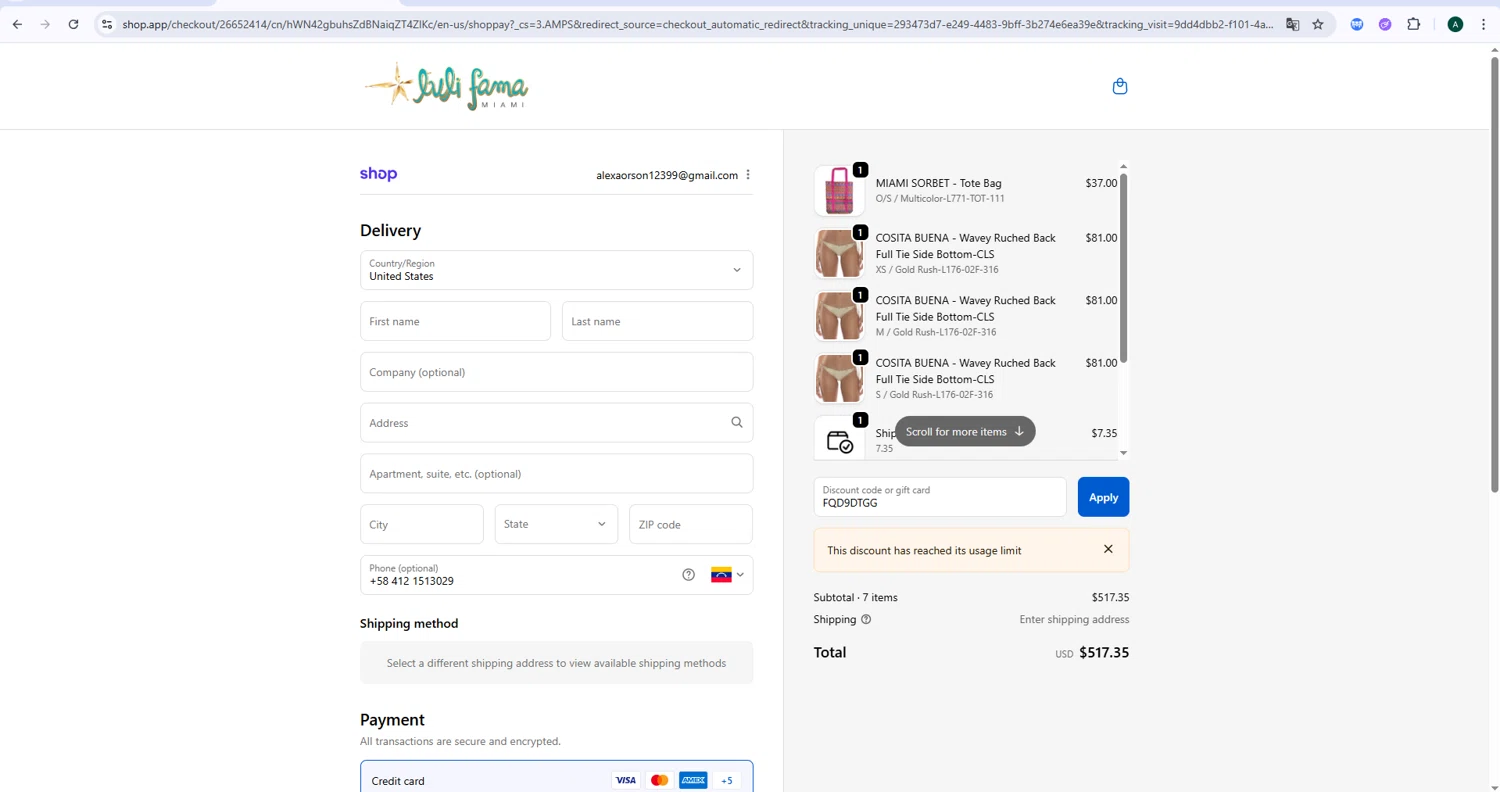
Task: Click the First name field
Action: [455, 321]
